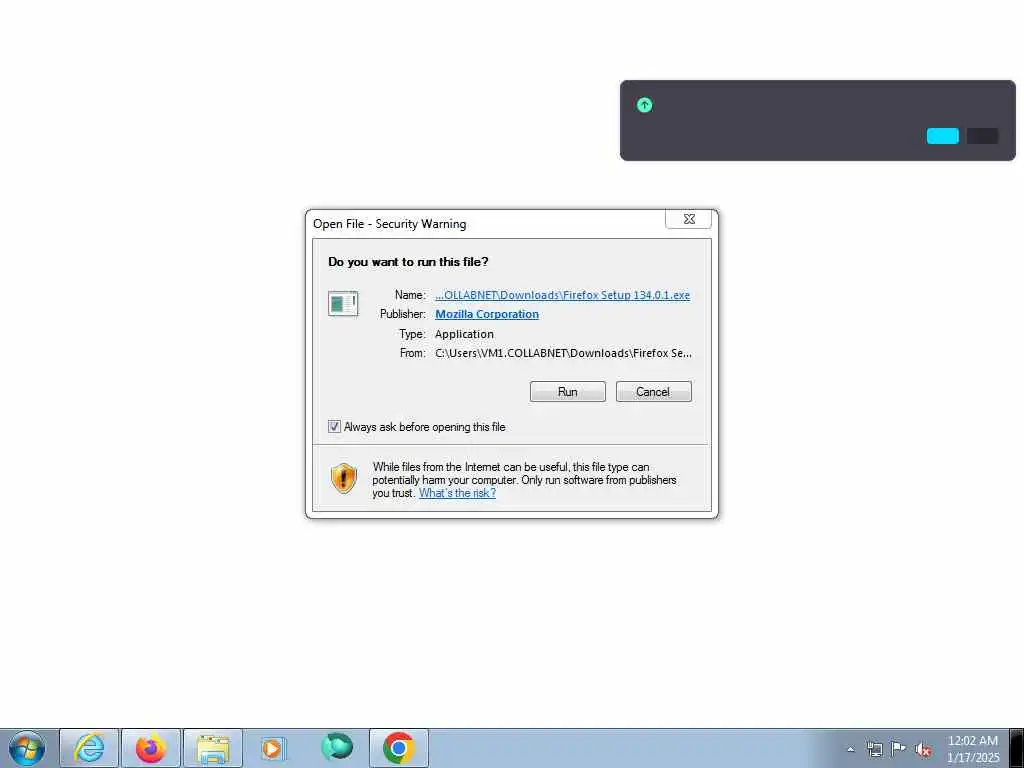The height and width of the screenshot is (768, 1024).
Task: Switch to Google Chrome on taskbar
Action: (399, 748)
